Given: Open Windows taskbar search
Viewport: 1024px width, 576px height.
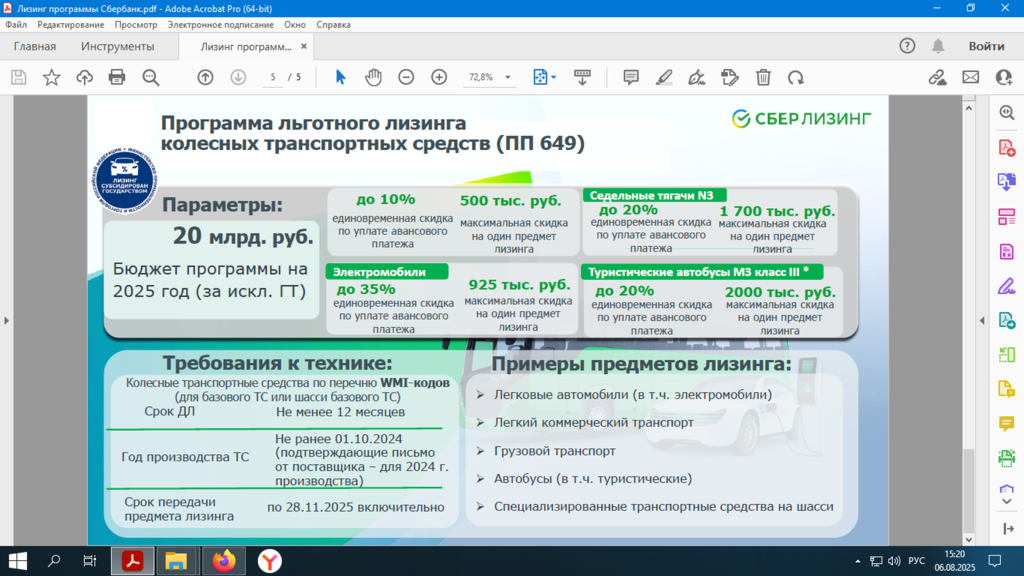Looking at the screenshot, I should tap(54, 561).
